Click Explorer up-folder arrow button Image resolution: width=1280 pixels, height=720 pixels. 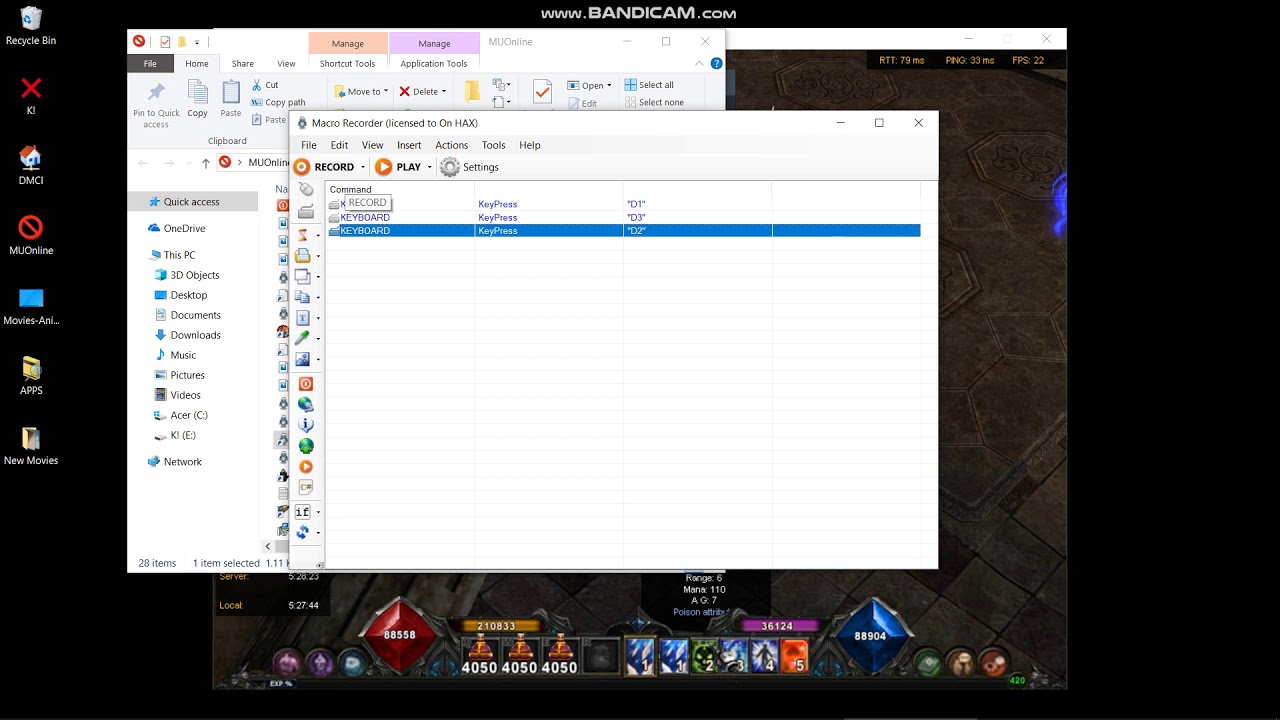[x=206, y=163]
